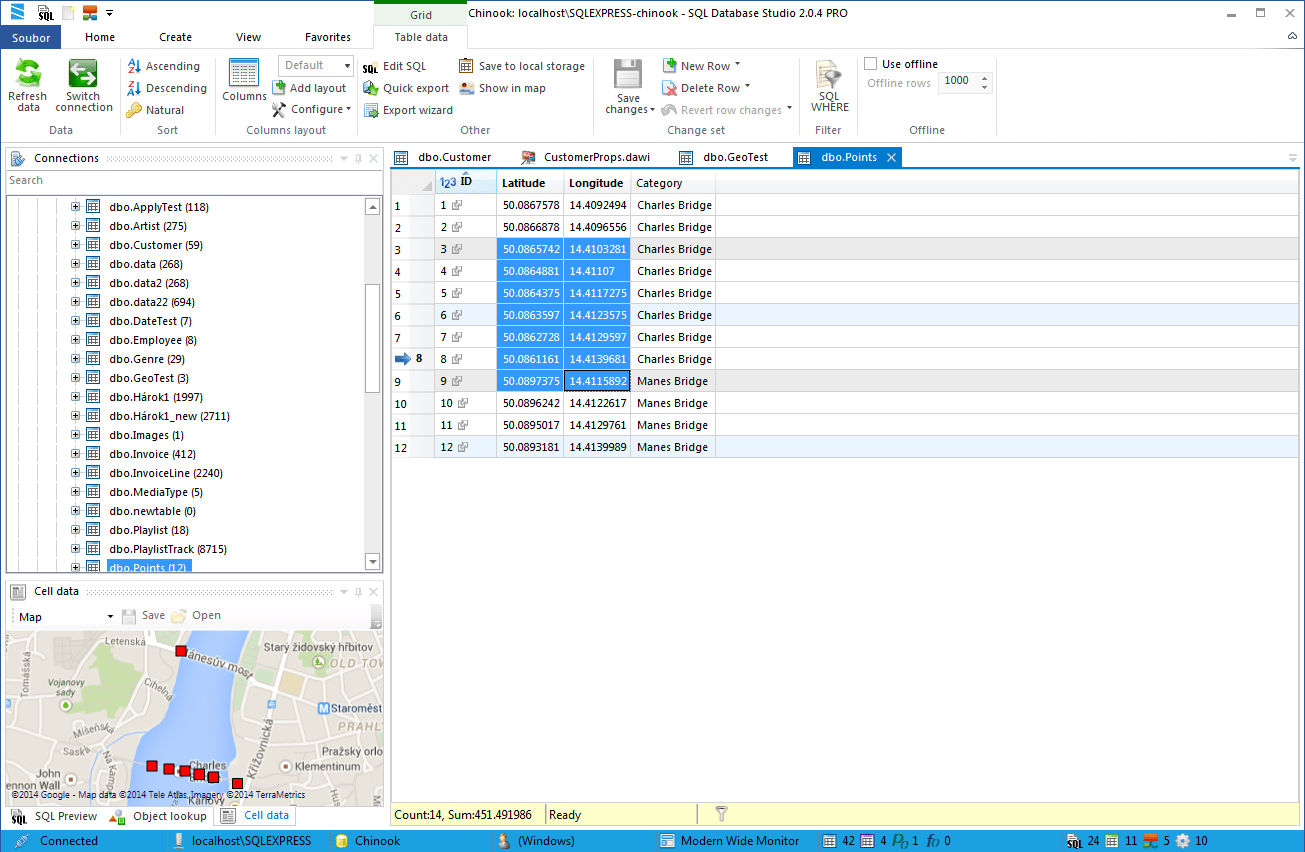Click Delete Row

pos(705,88)
